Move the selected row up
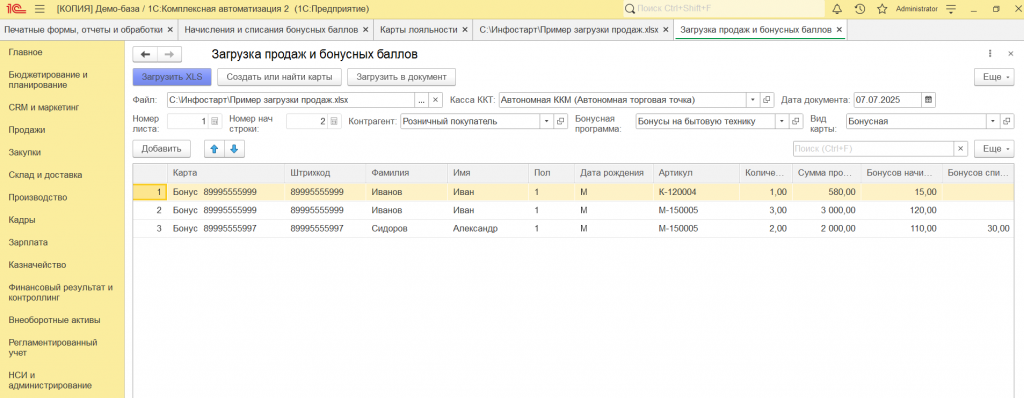 coord(214,149)
